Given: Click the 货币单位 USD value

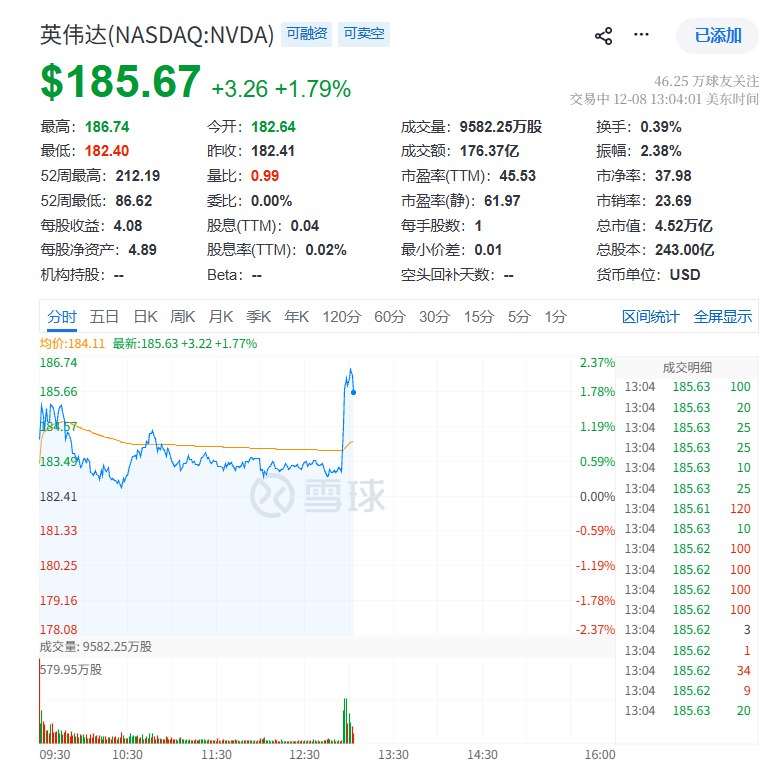Looking at the screenshot, I should (x=685, y=275).
